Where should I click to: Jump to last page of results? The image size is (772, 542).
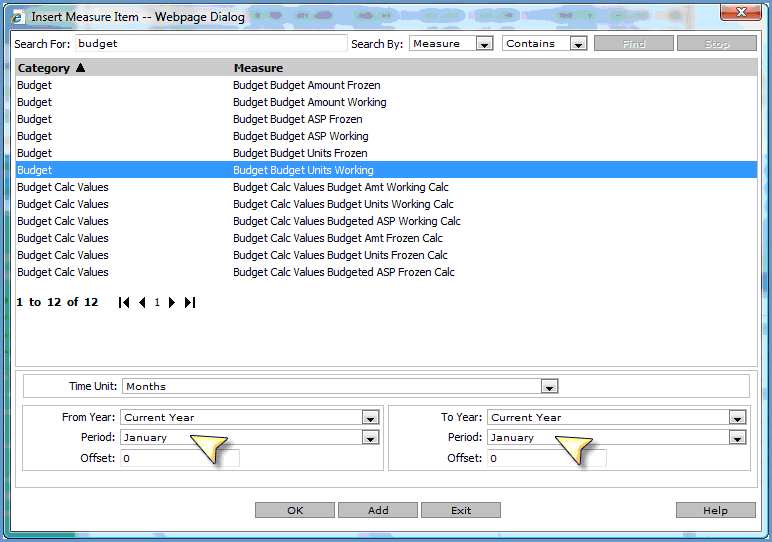tap(190, 302)
